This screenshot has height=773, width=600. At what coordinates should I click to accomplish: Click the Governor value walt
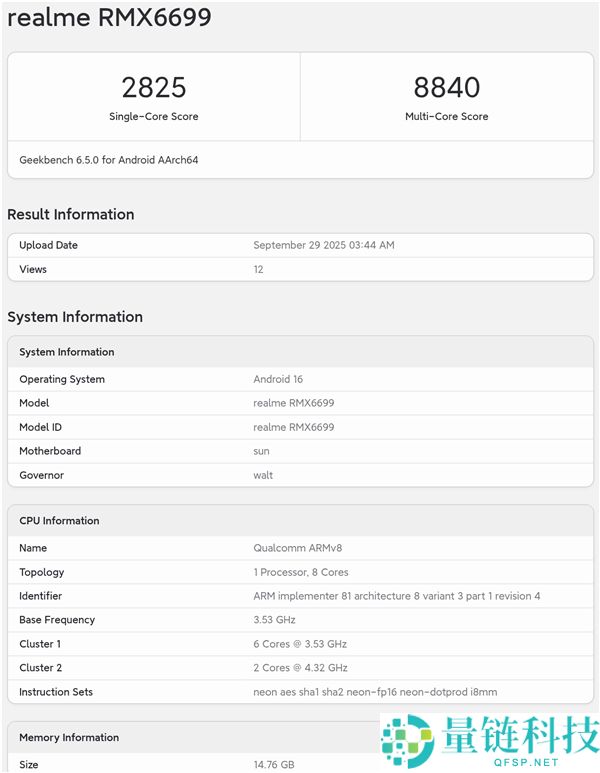click(x=263, y=475)
